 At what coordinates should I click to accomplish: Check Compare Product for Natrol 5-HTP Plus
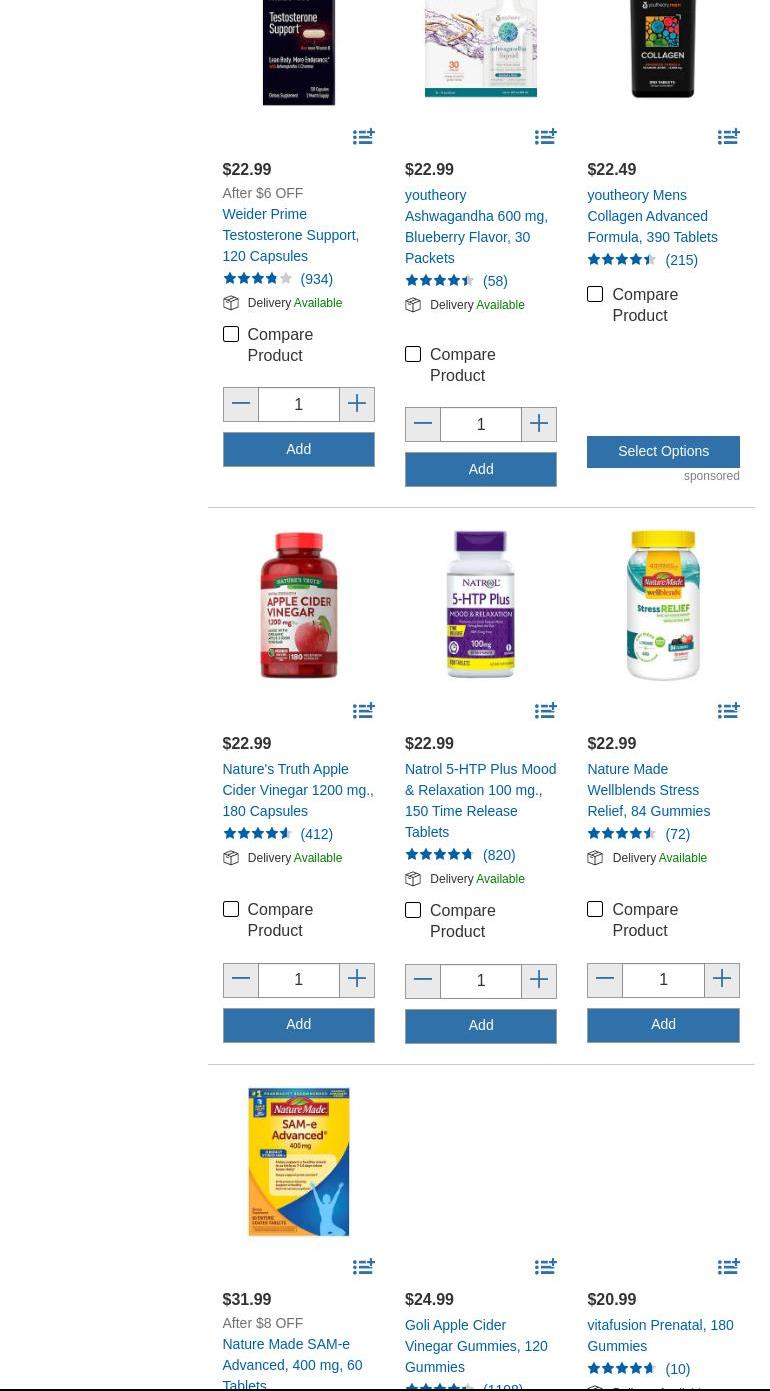pyautogui.click(x=413, y=910)
